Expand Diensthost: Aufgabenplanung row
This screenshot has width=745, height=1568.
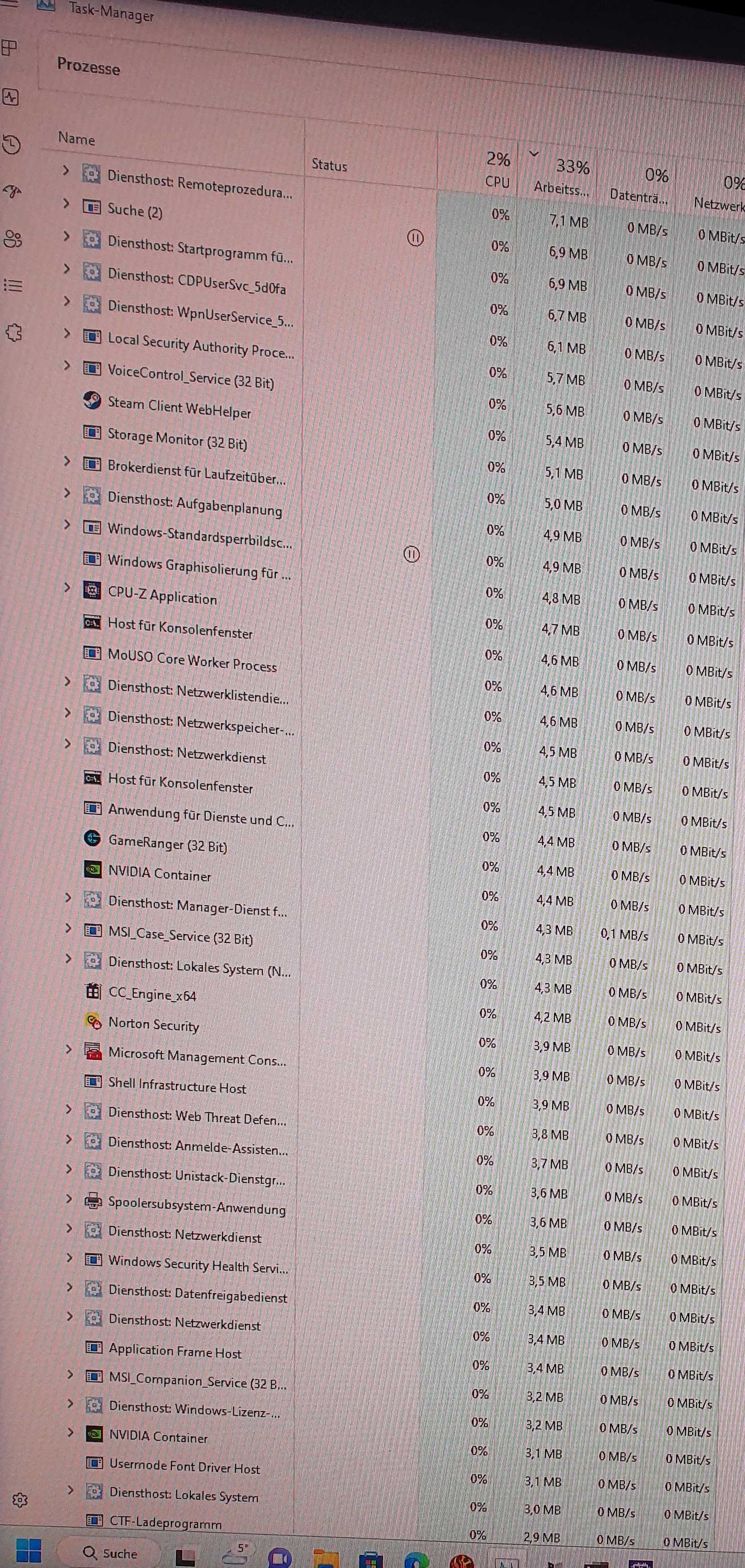click(67, 493)
